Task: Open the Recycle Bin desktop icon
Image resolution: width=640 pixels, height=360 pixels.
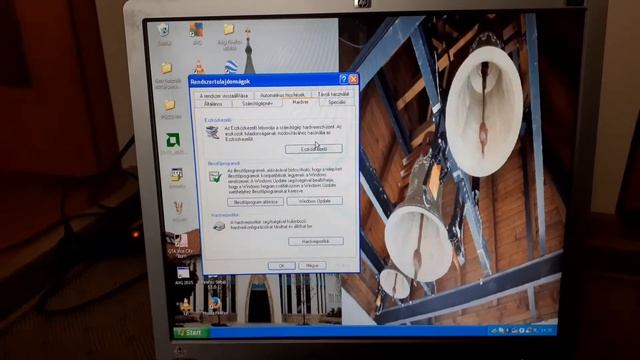Action: tap(164, 30)
